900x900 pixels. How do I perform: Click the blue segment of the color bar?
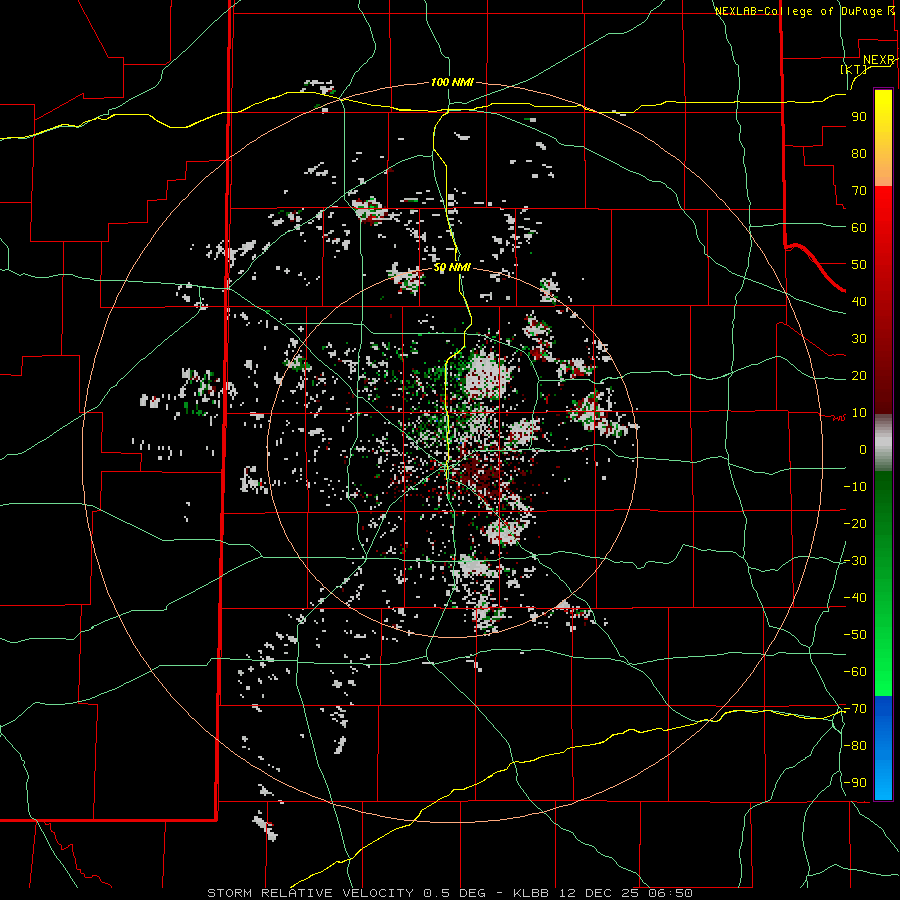[x=883, y=748]
